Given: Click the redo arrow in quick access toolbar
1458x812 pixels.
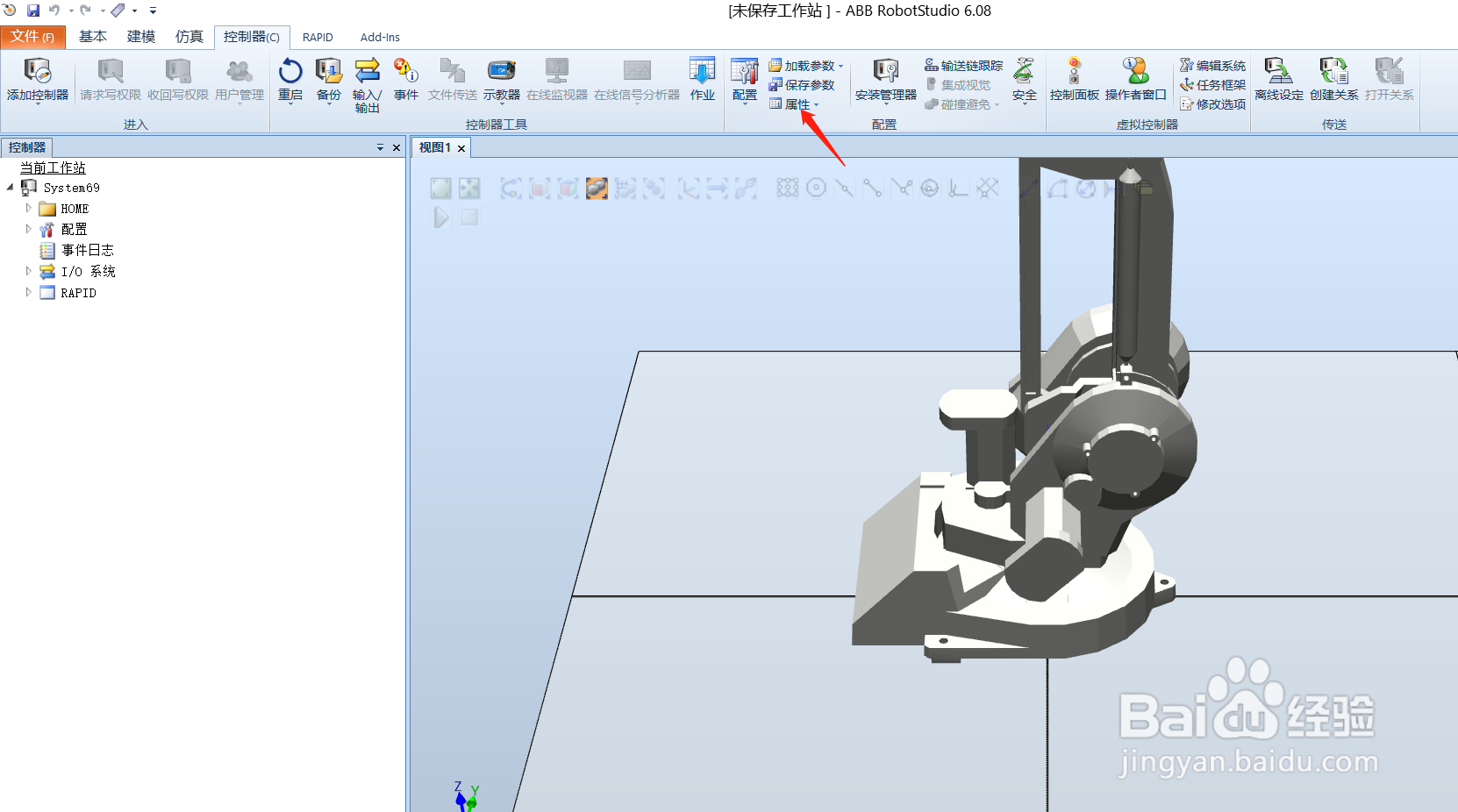Looking at the screenshot, I should (86, 11).
